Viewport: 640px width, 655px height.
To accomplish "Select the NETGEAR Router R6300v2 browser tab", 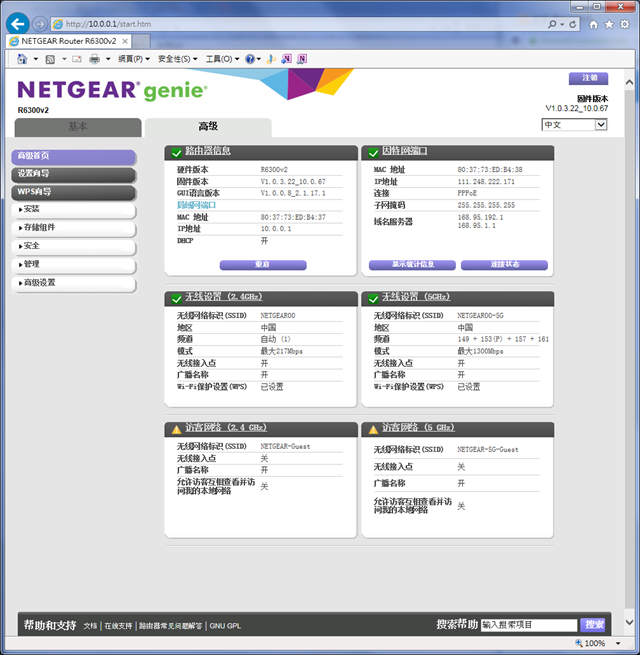I will tap(69, 41).
